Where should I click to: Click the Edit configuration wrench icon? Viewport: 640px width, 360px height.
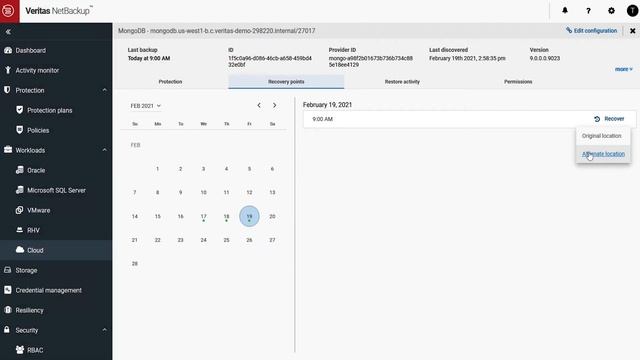(569, 30)
